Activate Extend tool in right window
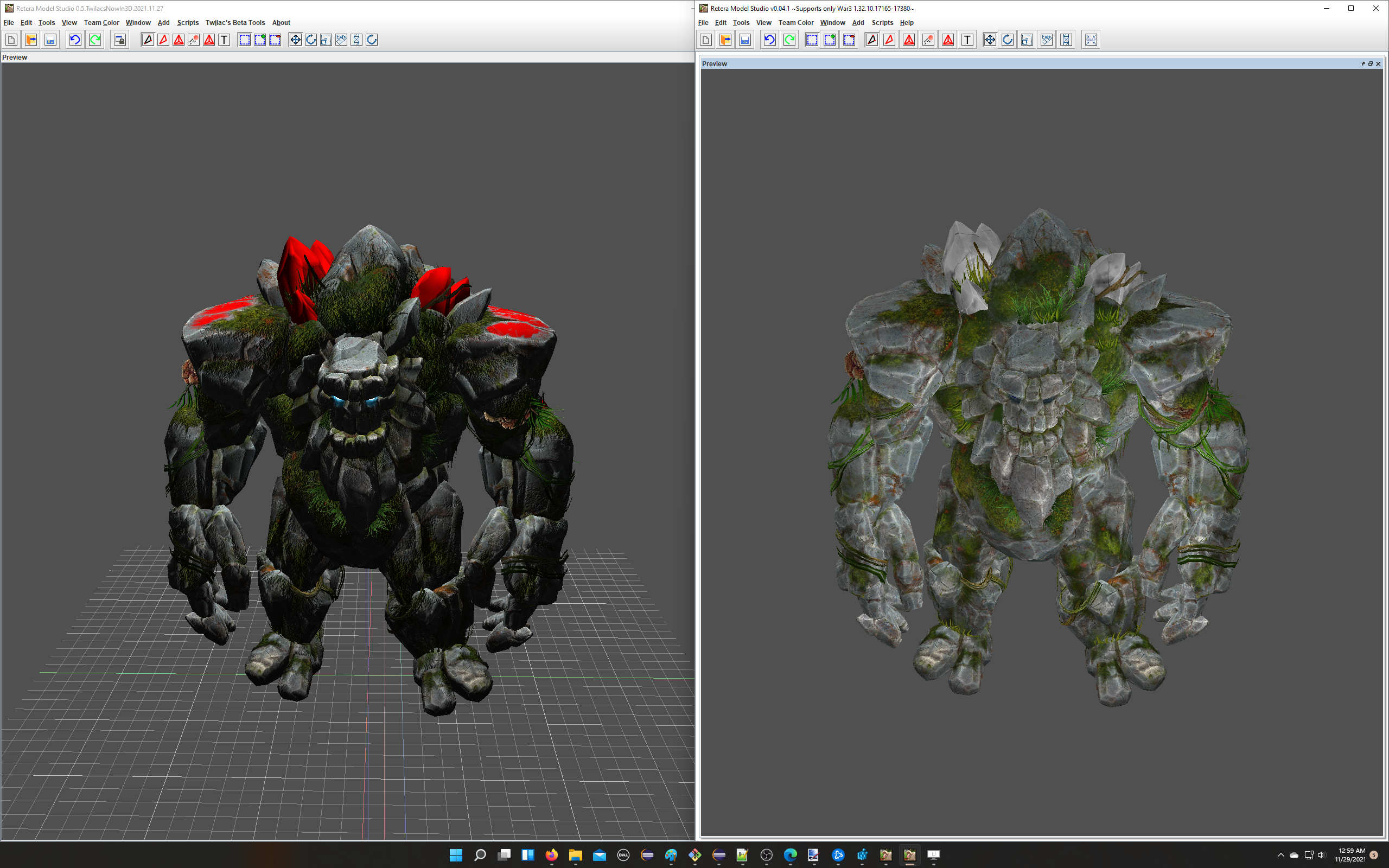 click(1066, 40)
